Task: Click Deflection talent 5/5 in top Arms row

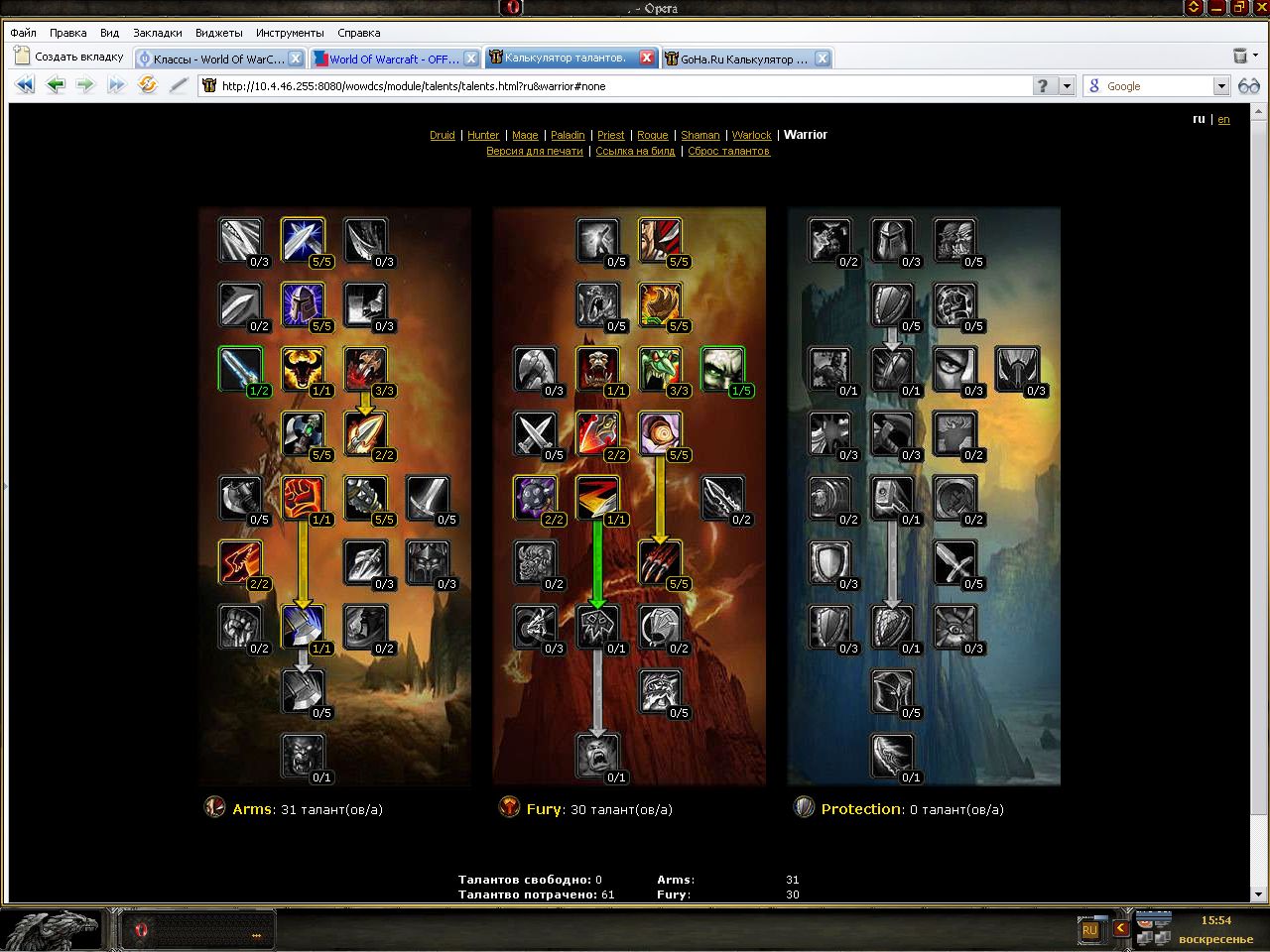Action: click(x=303, y=241)
